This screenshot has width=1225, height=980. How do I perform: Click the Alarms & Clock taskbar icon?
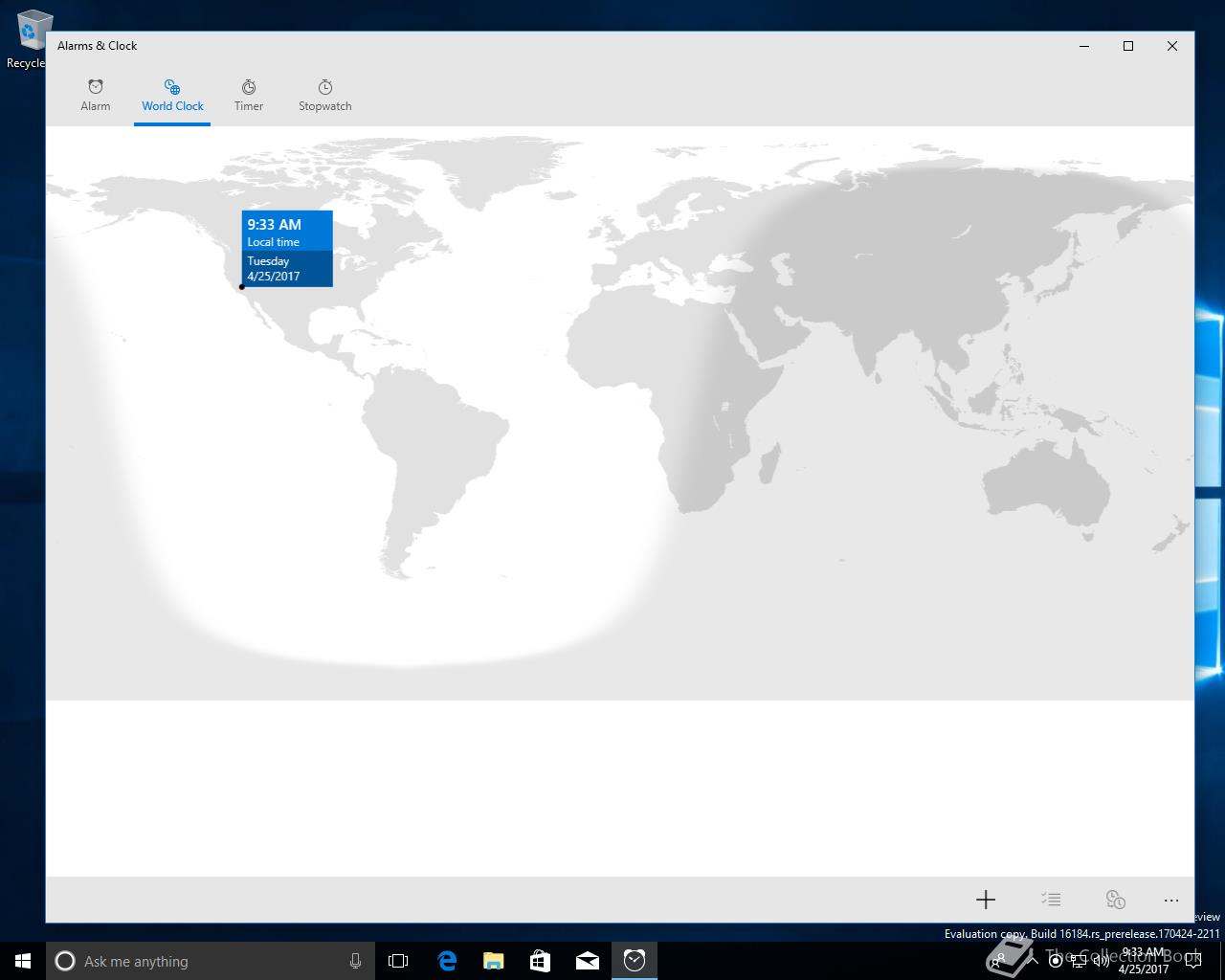coord(635,961)
